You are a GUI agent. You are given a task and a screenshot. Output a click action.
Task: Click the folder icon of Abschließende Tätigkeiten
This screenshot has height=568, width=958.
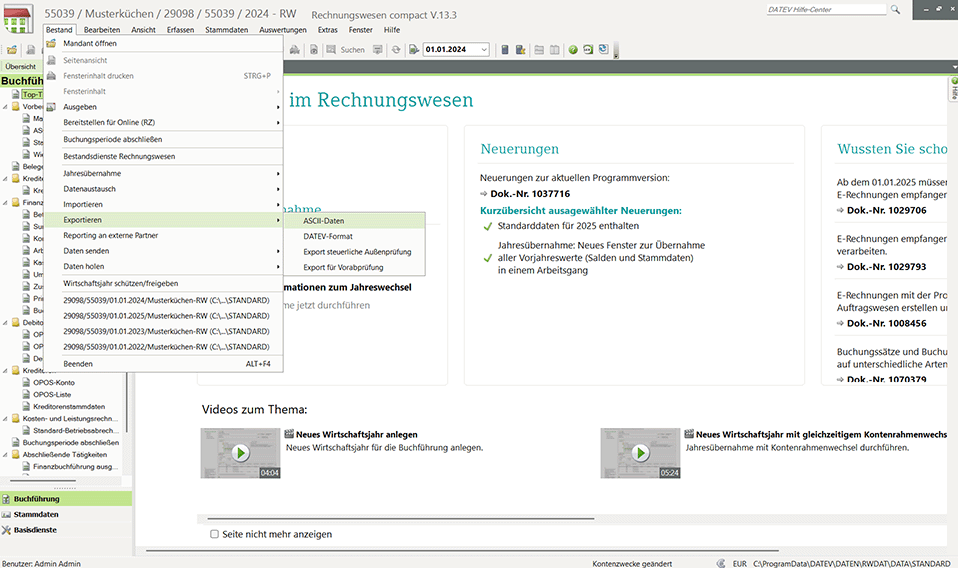tap(16, 454)
